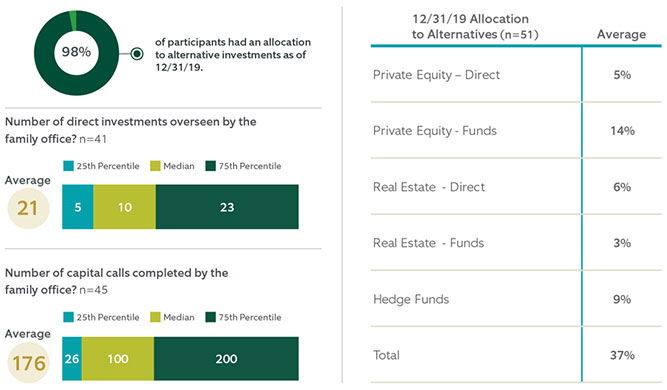
Task: Click the dark green bar labeled 23
Action: pos(227,207)
